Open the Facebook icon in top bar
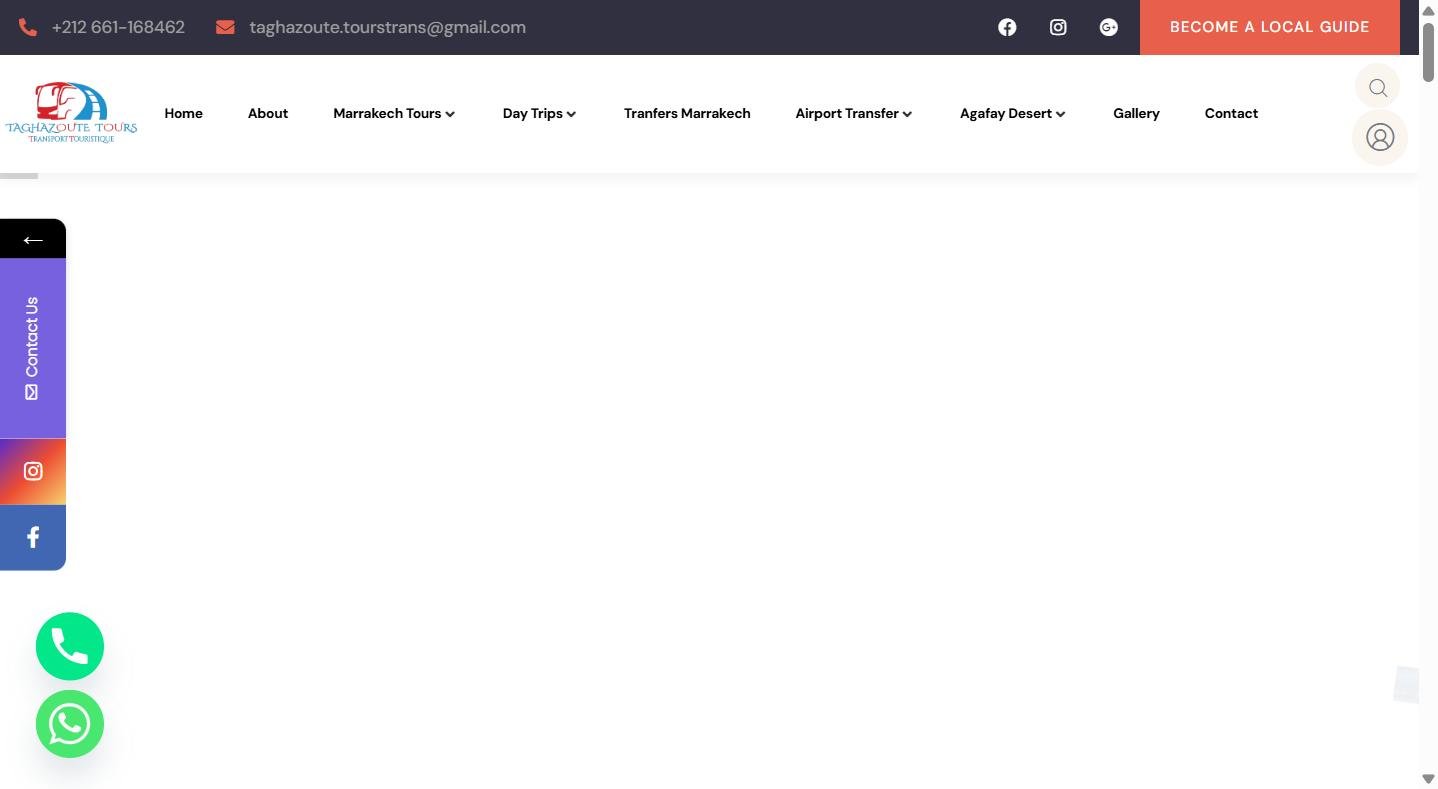 1007,27
